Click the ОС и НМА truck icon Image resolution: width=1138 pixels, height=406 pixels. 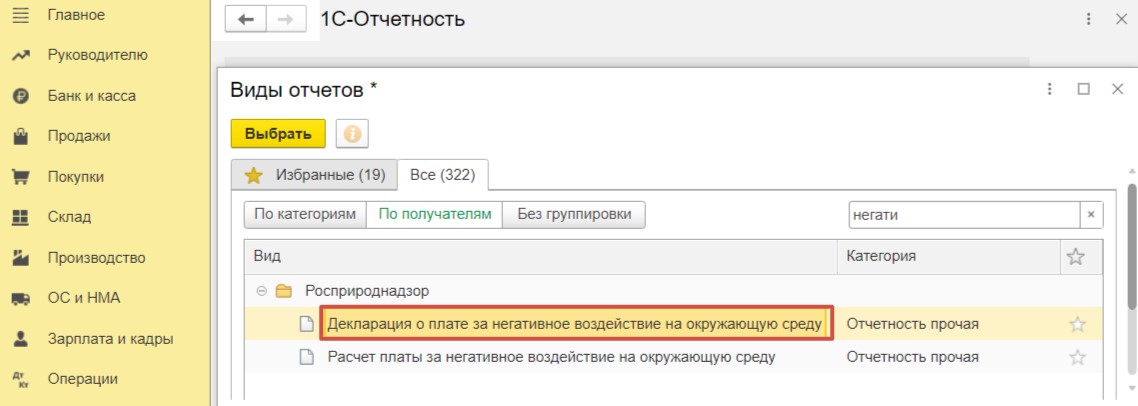(x=21, y=298)
